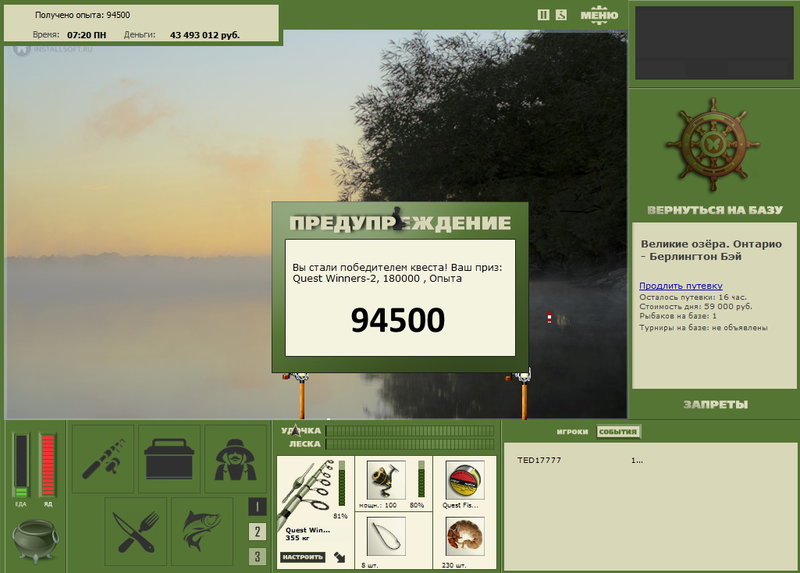This screenshot has width=800, height=573.
Task: Click ВЕРНУТЬСЯ НА БАЗУ
Action: point(714,210)
